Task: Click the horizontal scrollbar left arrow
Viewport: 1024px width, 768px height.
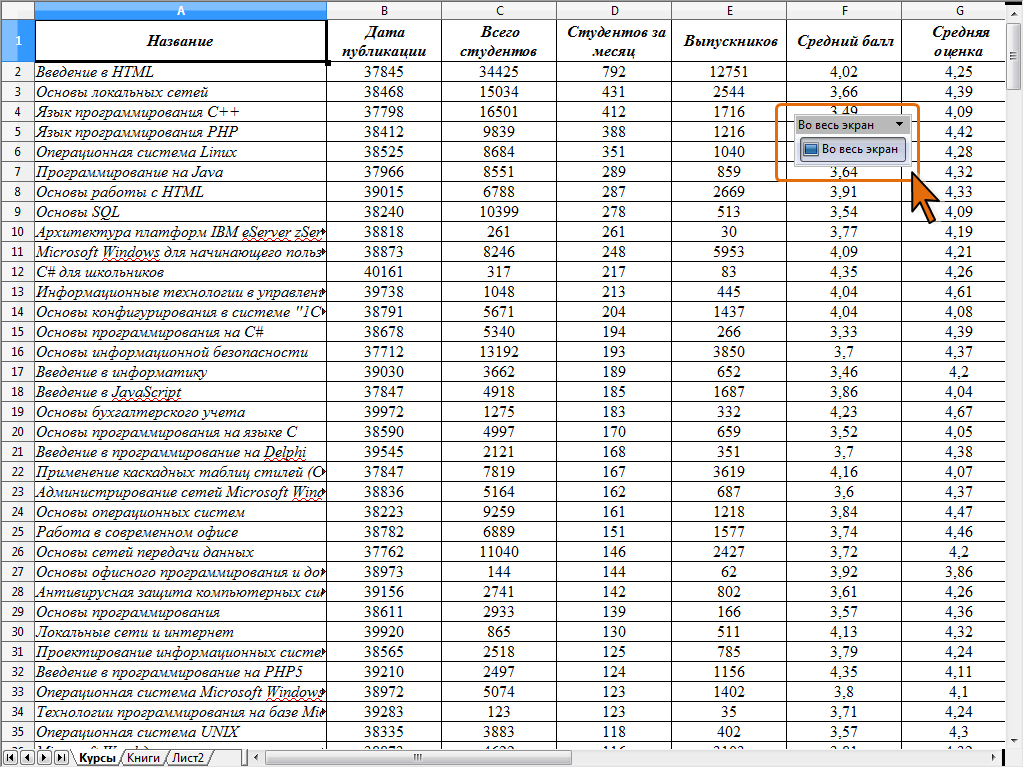Action: [x=257, y=758]
